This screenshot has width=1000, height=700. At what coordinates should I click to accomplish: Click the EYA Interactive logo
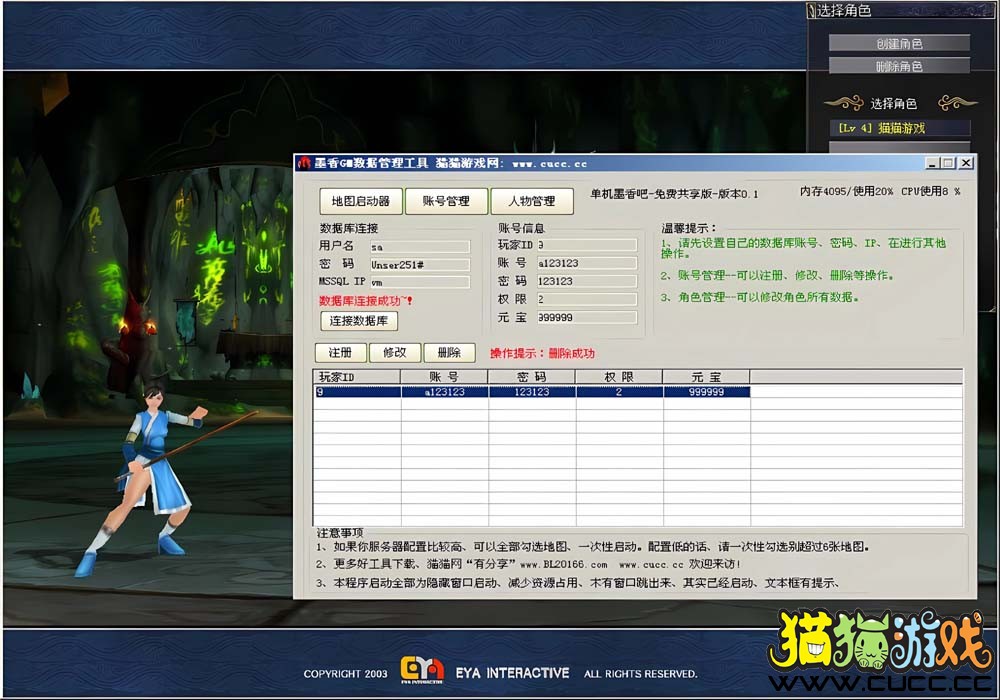422,670
